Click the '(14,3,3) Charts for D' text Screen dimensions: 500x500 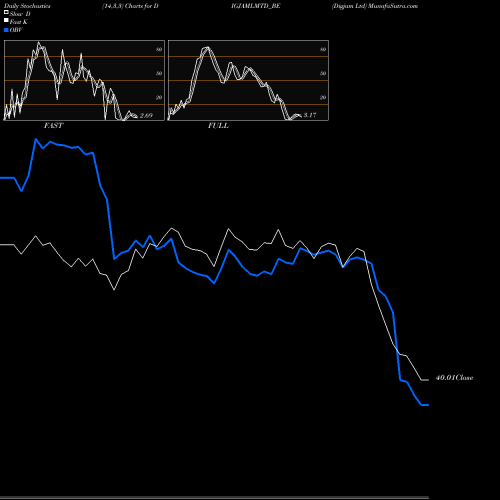click(130, 6)
